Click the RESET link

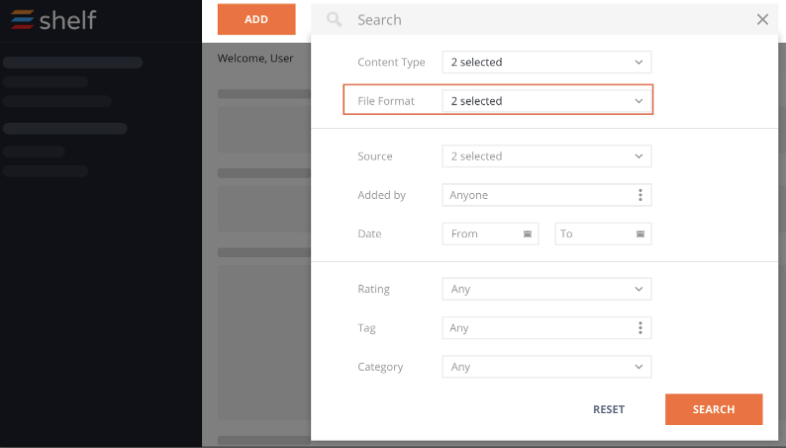click(x=609, y=409)
